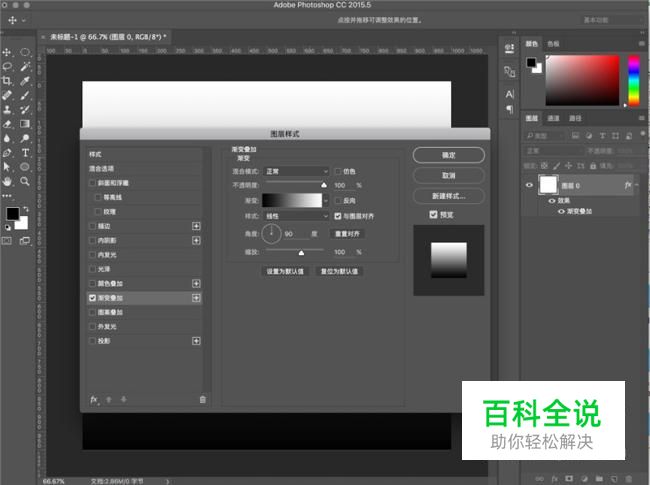Click the delete trash icon in Layer Style dialog
Image resolution: width=650 pixels, height=485 pixels.
tap(203, 400)
